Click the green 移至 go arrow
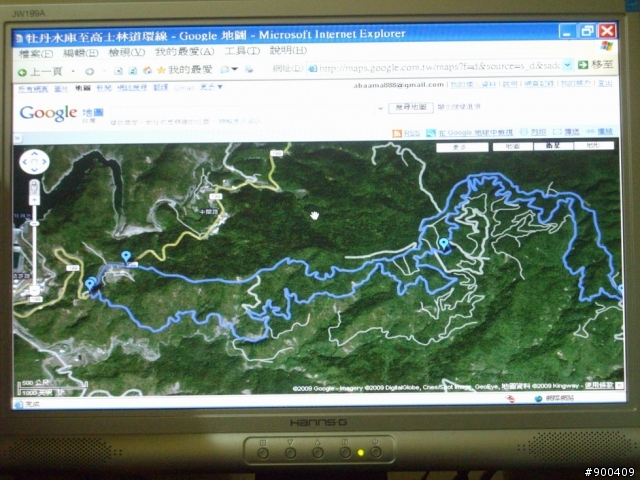Viewport: 640px width, 480px height. click(583, 65)
